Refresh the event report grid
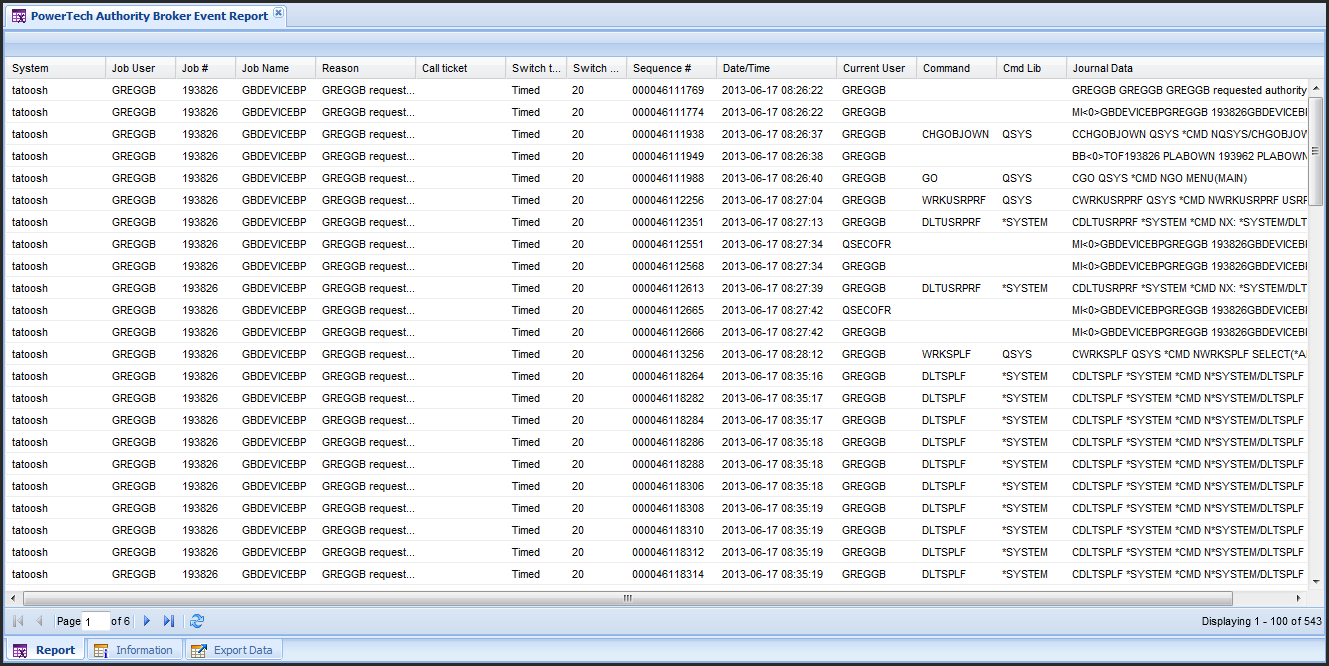Image resolution: width=1329 pixels, height=666 pixels. point(197,621)
